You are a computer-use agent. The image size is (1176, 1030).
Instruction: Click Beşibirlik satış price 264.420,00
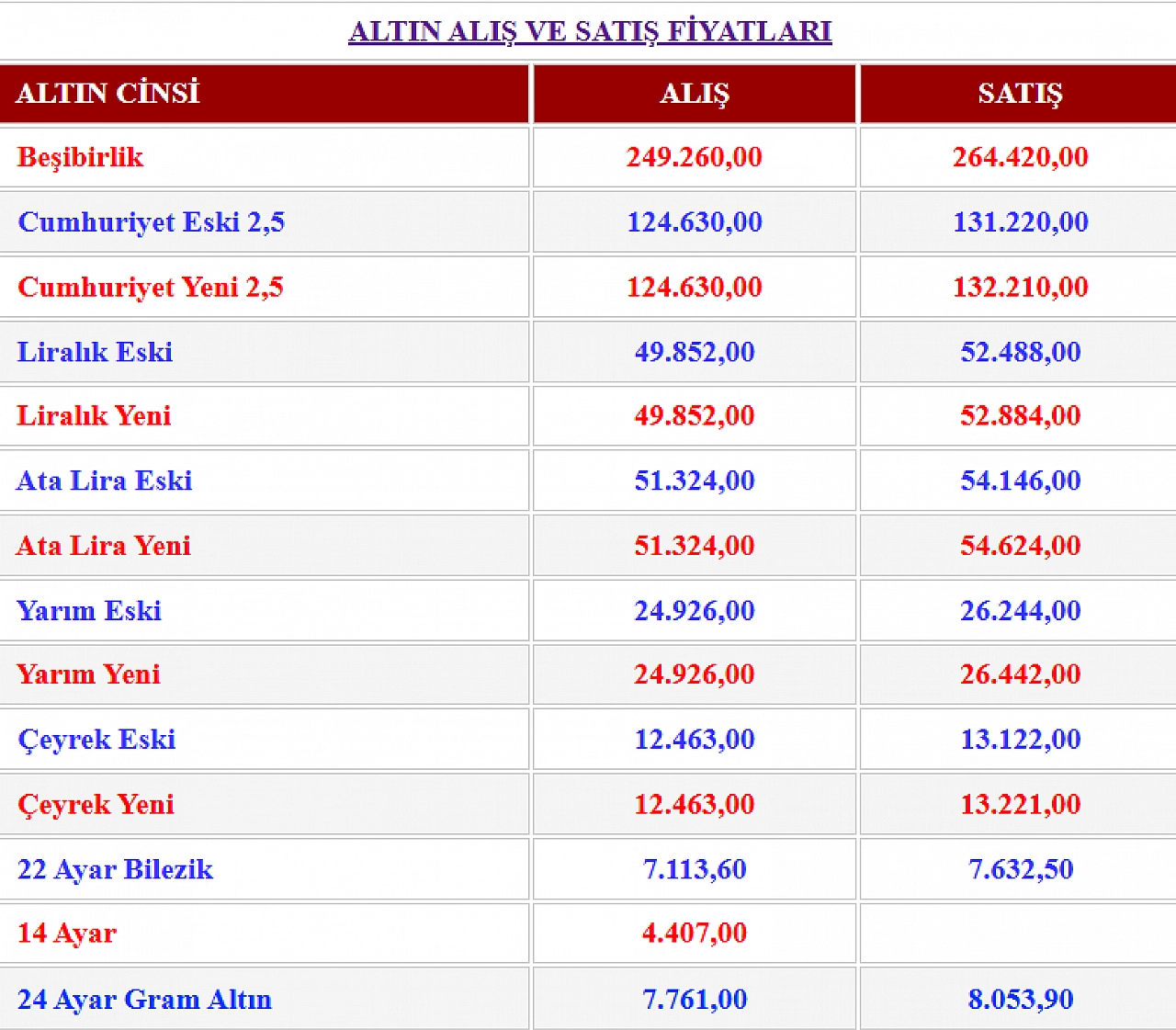1020,157
